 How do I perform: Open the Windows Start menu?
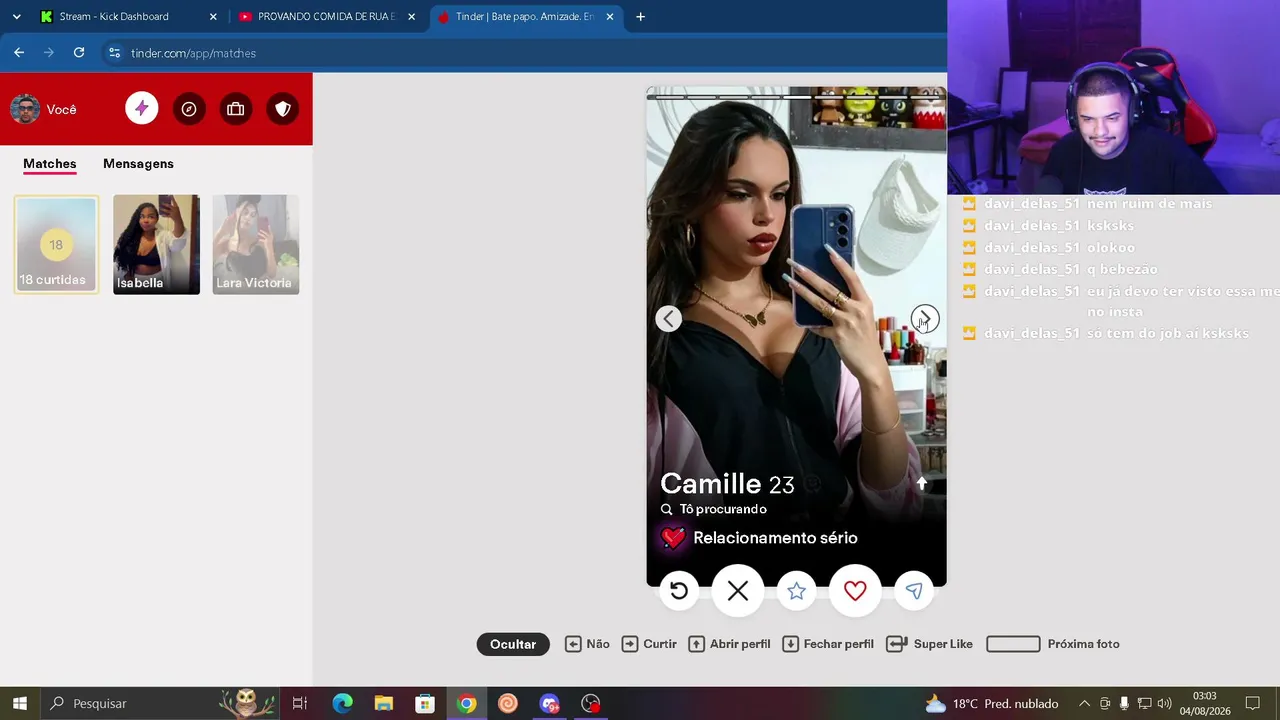20,704
